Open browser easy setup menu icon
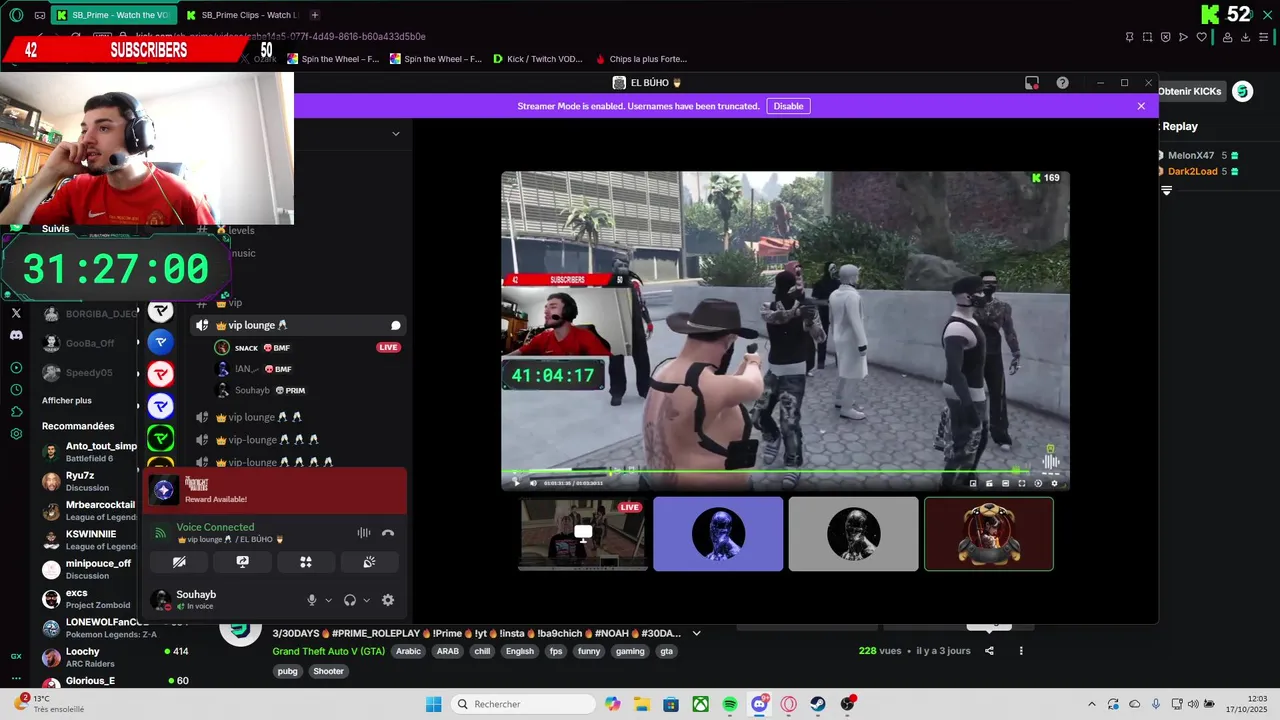Viewport: 1280px width, 720px height. point(1265,37)
